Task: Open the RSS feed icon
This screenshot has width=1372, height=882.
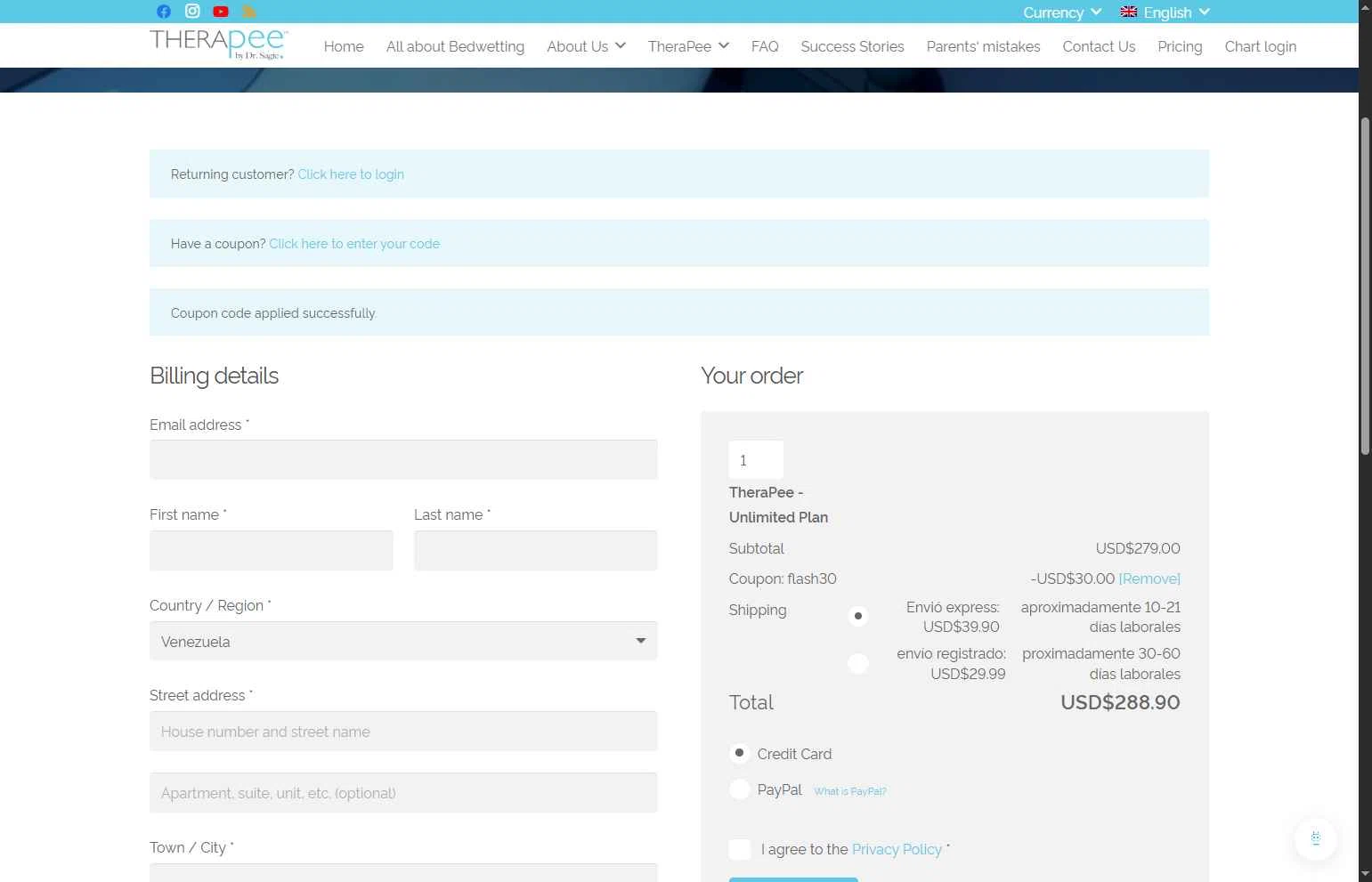Action: pos(249,12)
